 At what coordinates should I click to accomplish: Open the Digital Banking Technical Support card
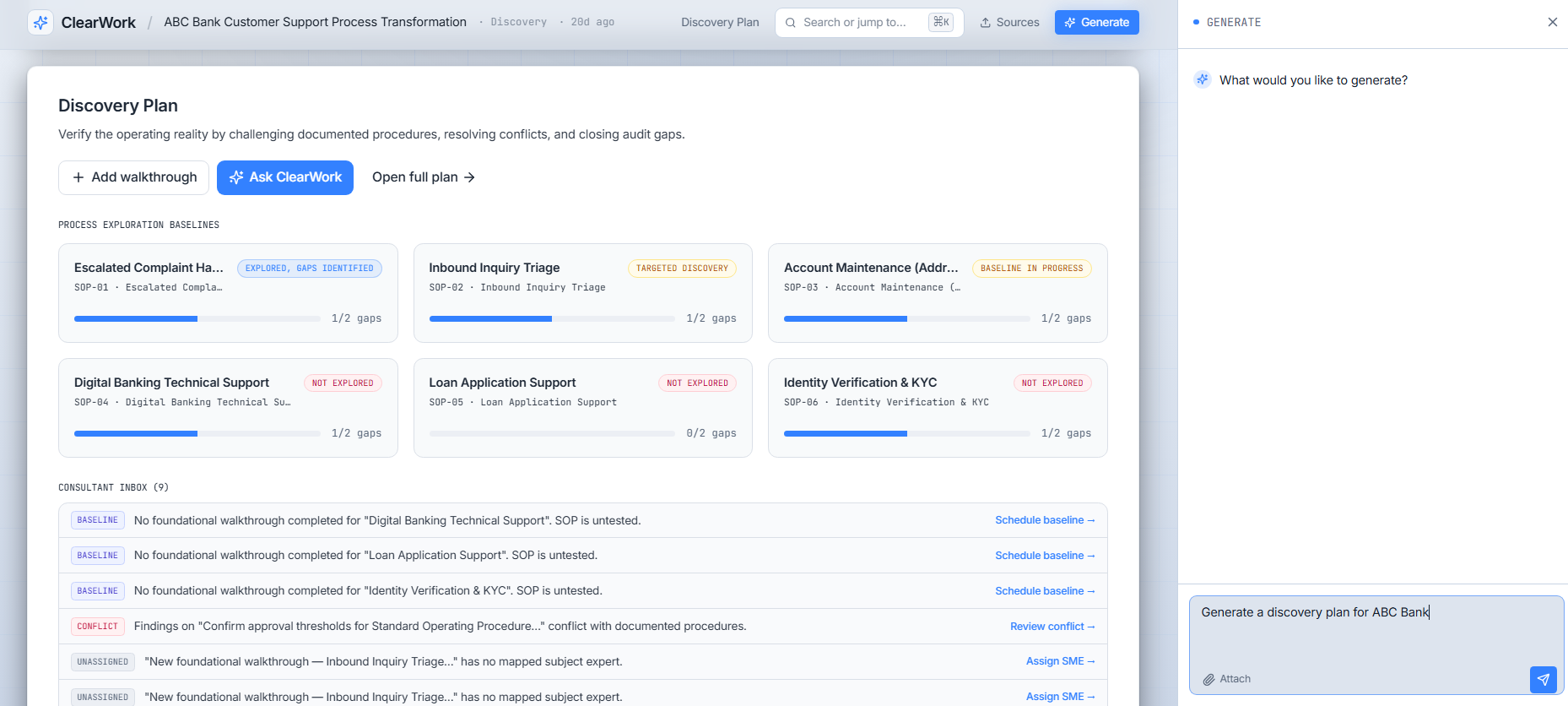[x=228, y=408]
